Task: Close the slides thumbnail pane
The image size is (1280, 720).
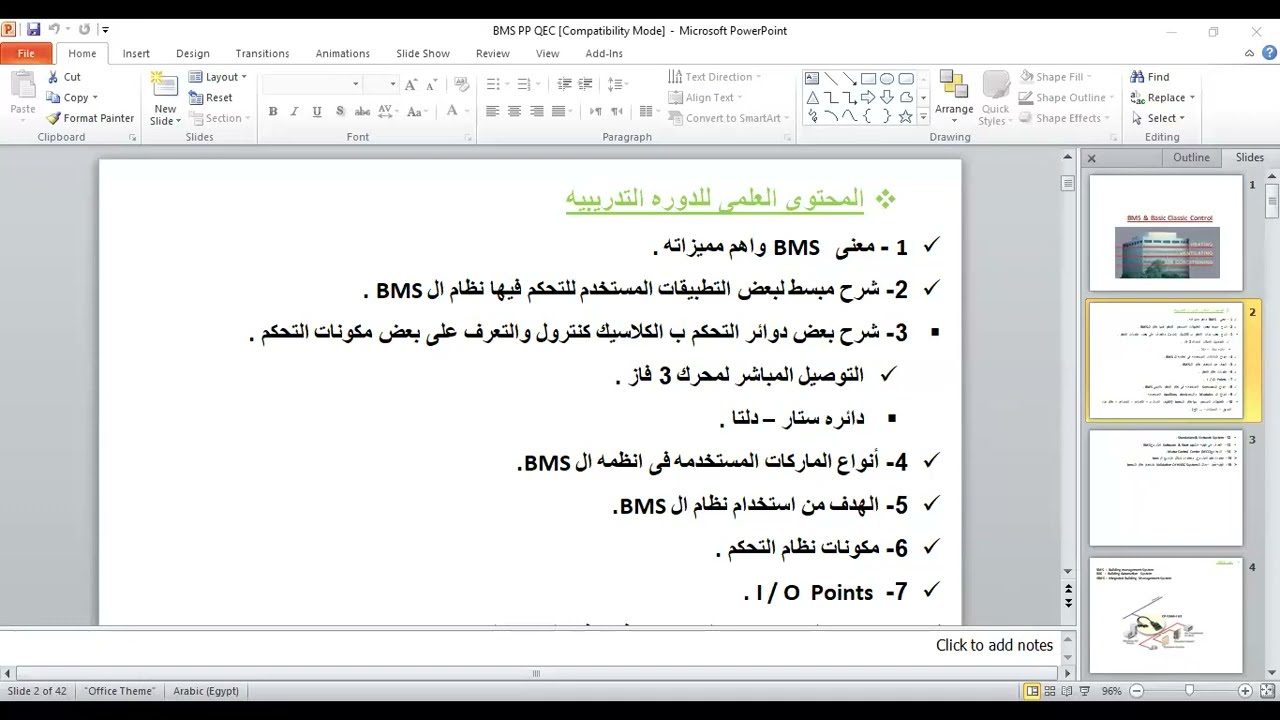Action: 1092,158
